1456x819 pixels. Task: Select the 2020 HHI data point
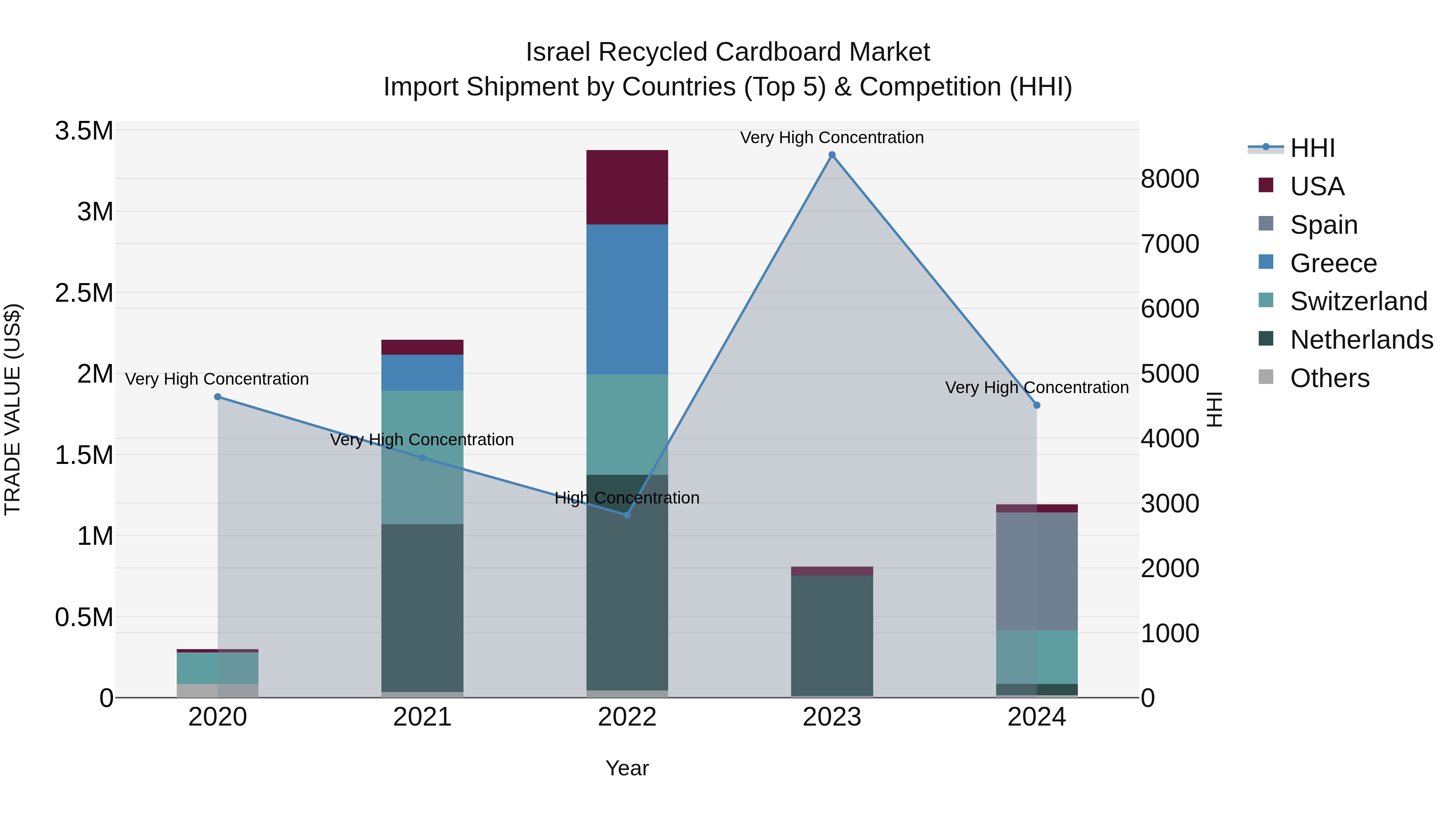point(218,397)
